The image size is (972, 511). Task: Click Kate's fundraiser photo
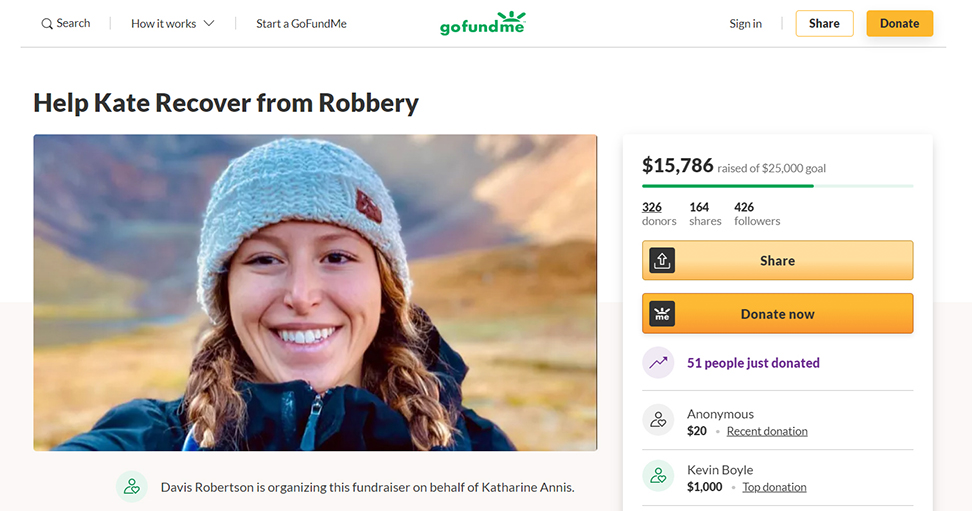(315, 293)
